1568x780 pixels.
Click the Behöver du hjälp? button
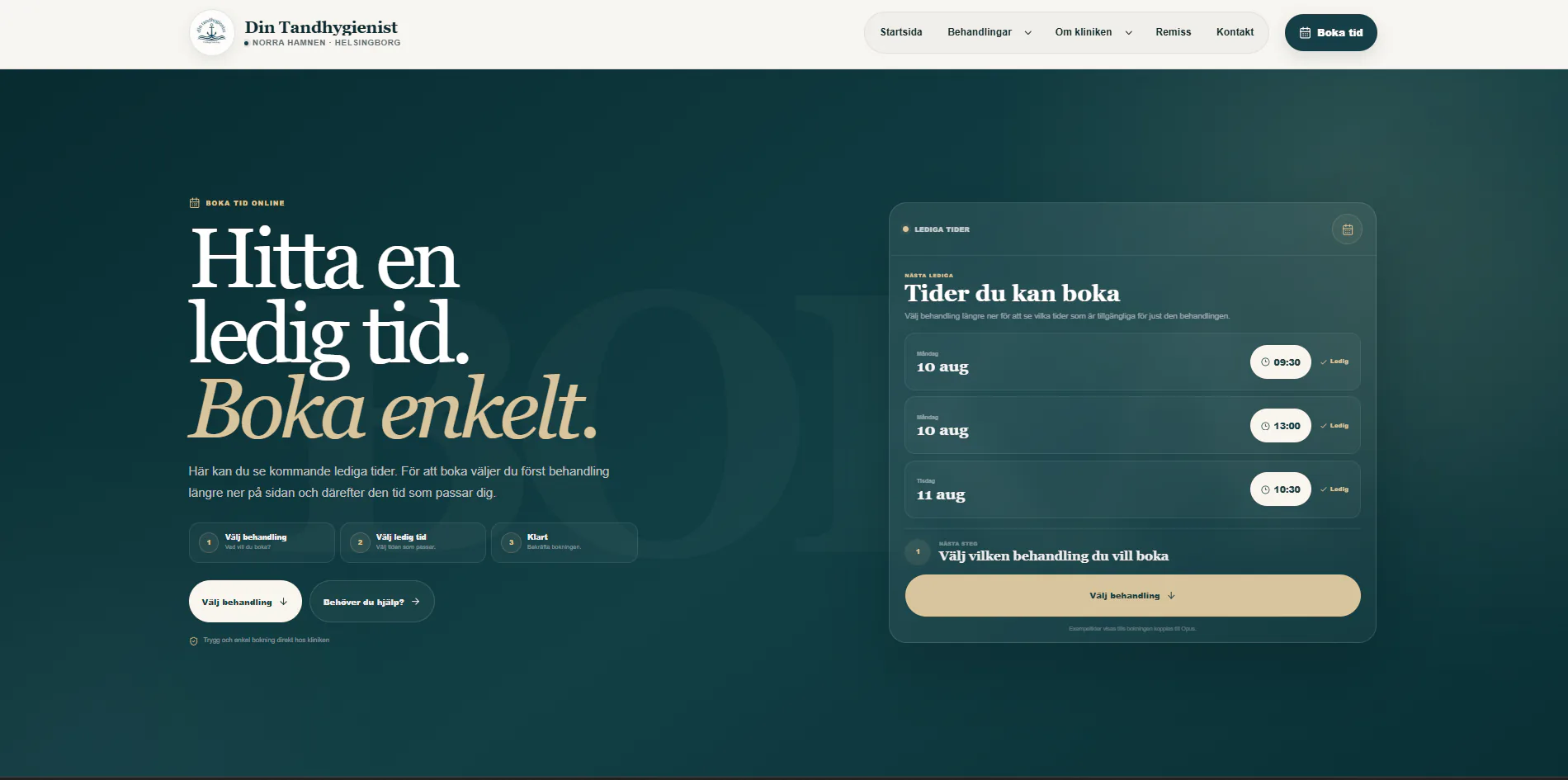tap(371, 602)
